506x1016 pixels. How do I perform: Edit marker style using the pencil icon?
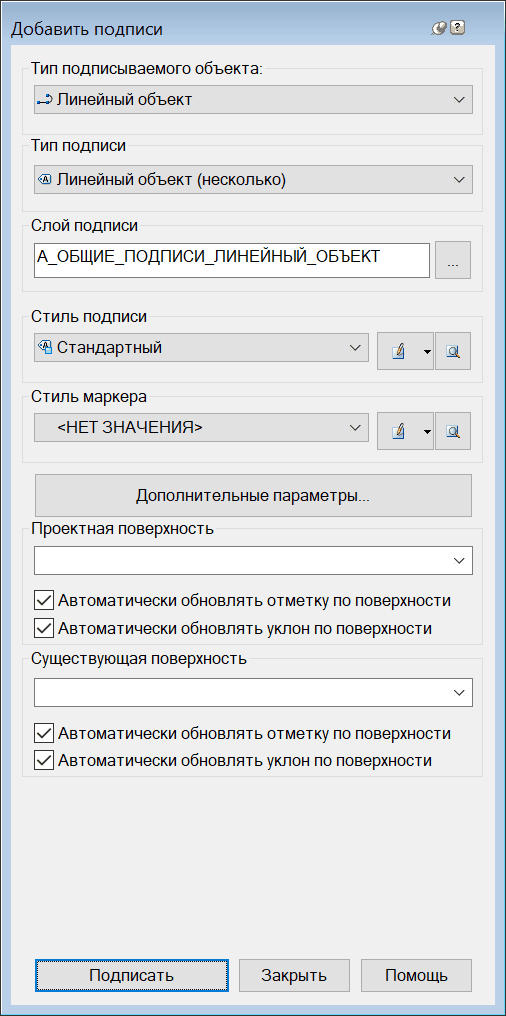click(398, 432)
